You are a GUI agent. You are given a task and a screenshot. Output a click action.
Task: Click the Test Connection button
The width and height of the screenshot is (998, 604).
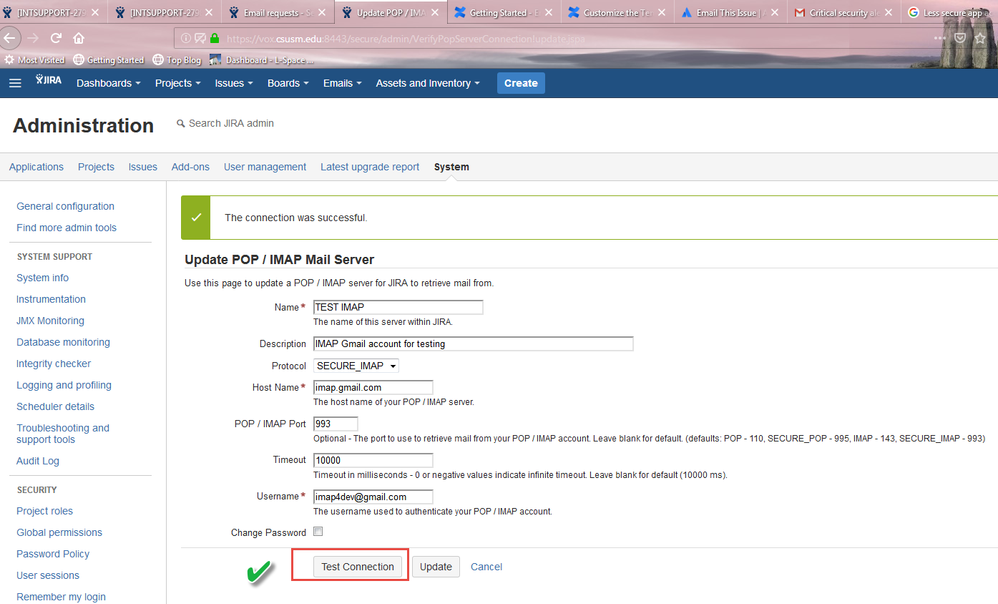[x=358, y=566]
